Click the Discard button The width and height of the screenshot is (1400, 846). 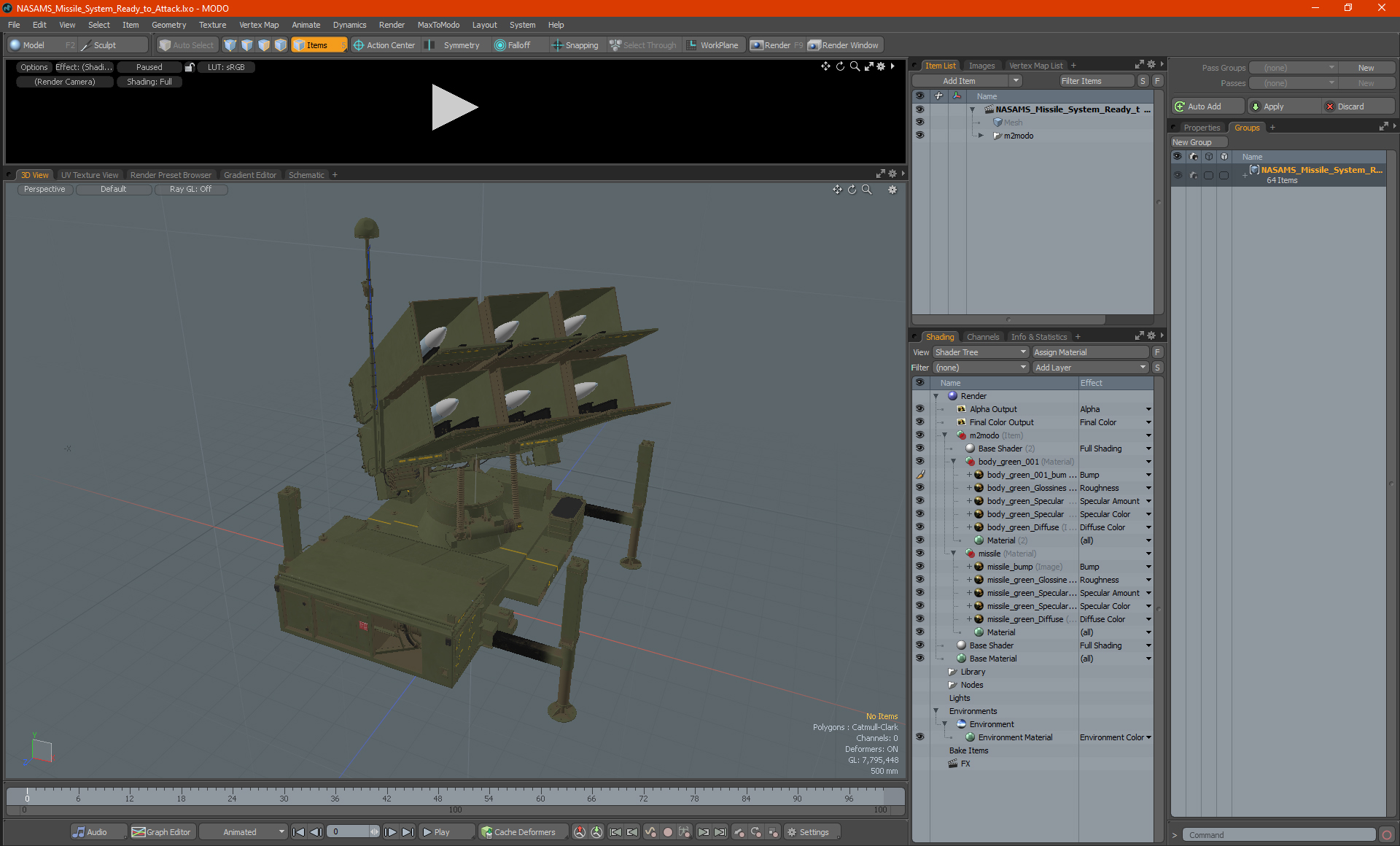coord(1358,106)
